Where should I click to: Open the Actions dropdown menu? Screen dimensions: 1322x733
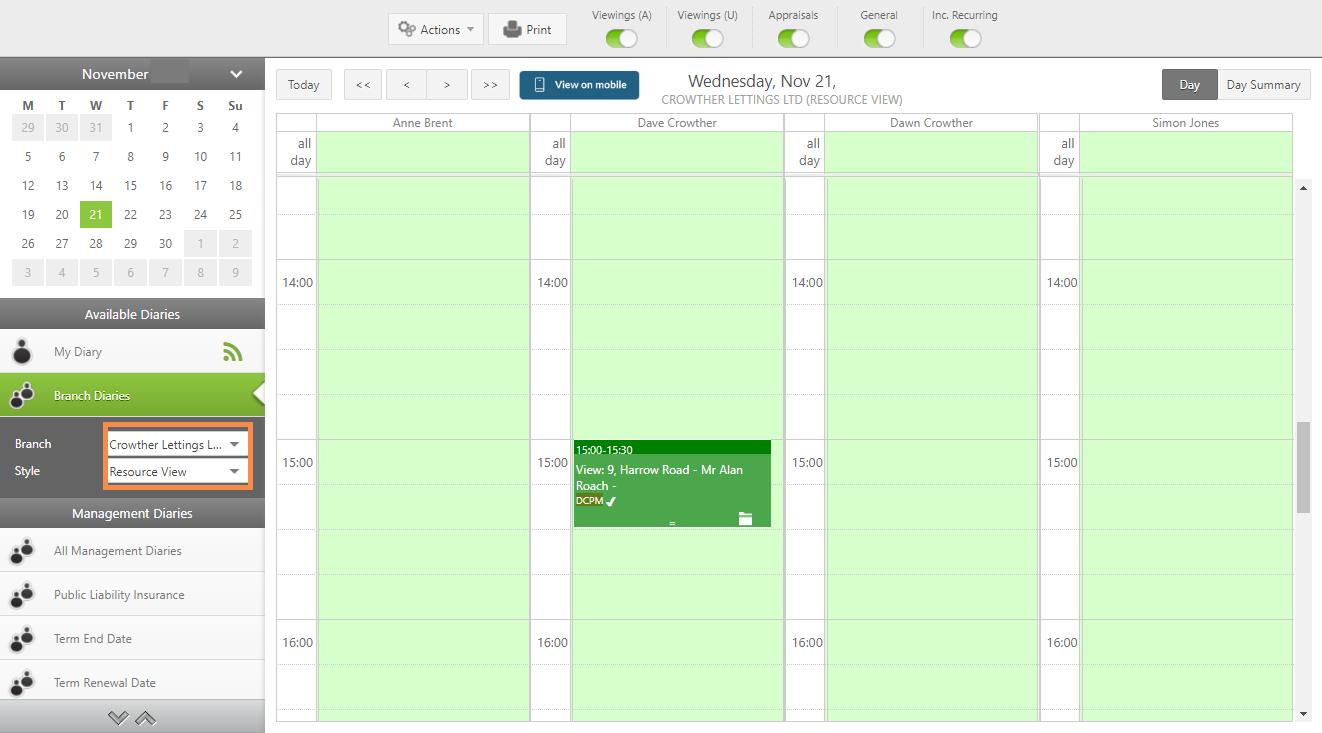436,29
